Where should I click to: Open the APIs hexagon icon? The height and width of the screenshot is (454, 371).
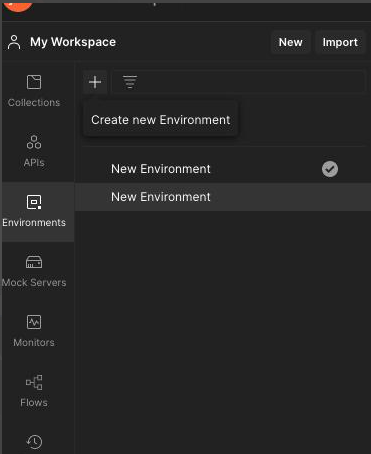(34, 142)
